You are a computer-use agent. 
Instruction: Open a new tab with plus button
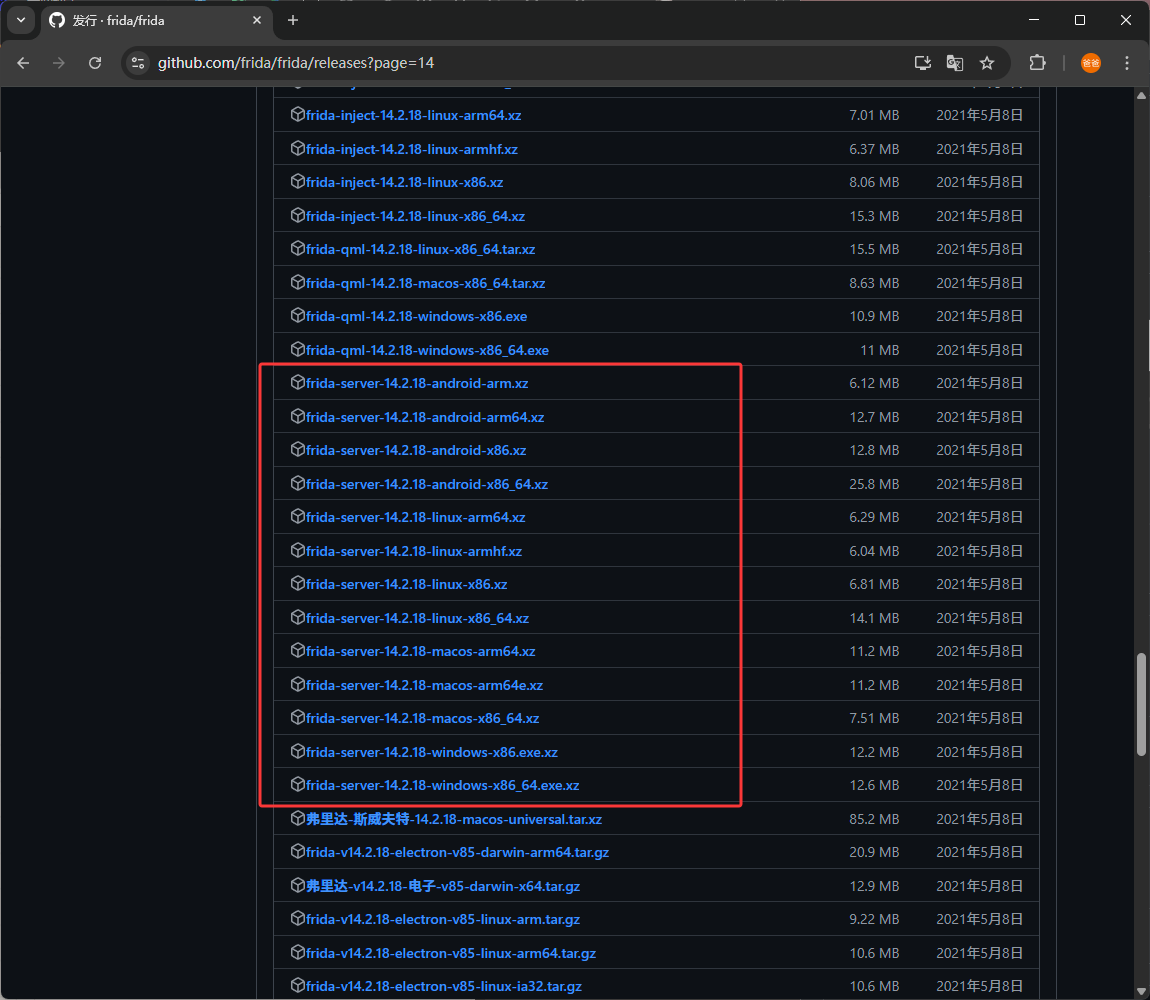[x=293, y=21]
